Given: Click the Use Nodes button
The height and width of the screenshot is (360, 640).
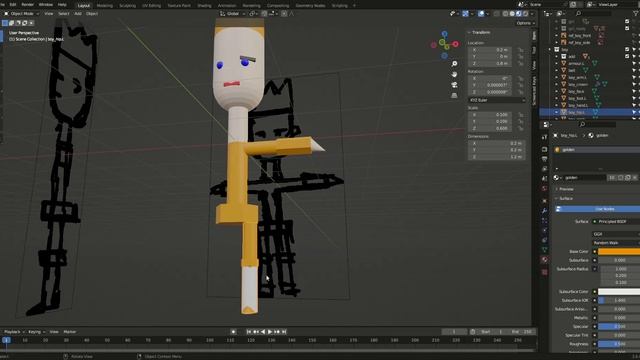Looking at the screenshot, I should click(598, 209).
